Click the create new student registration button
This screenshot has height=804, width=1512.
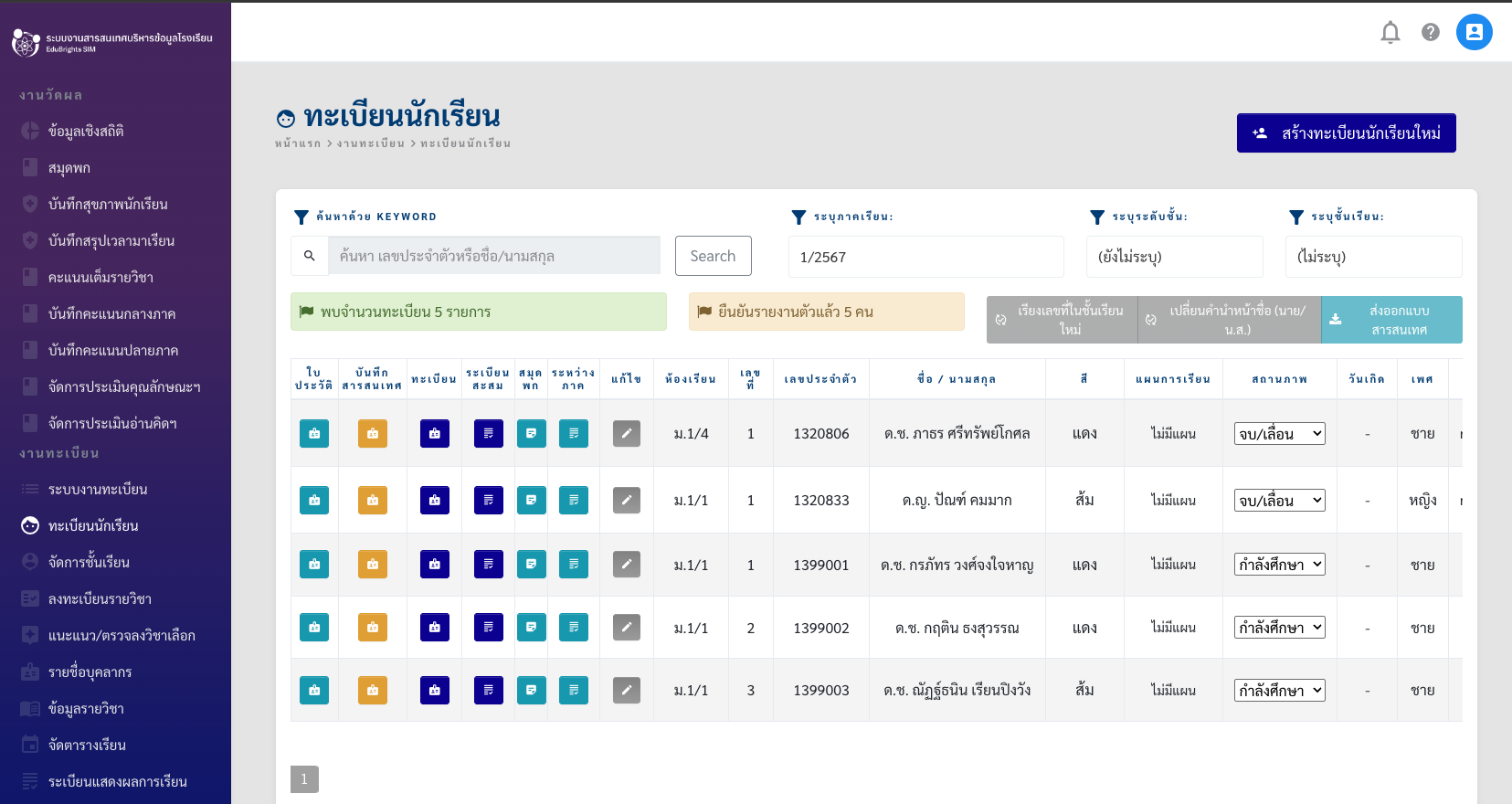(1346, 133)
